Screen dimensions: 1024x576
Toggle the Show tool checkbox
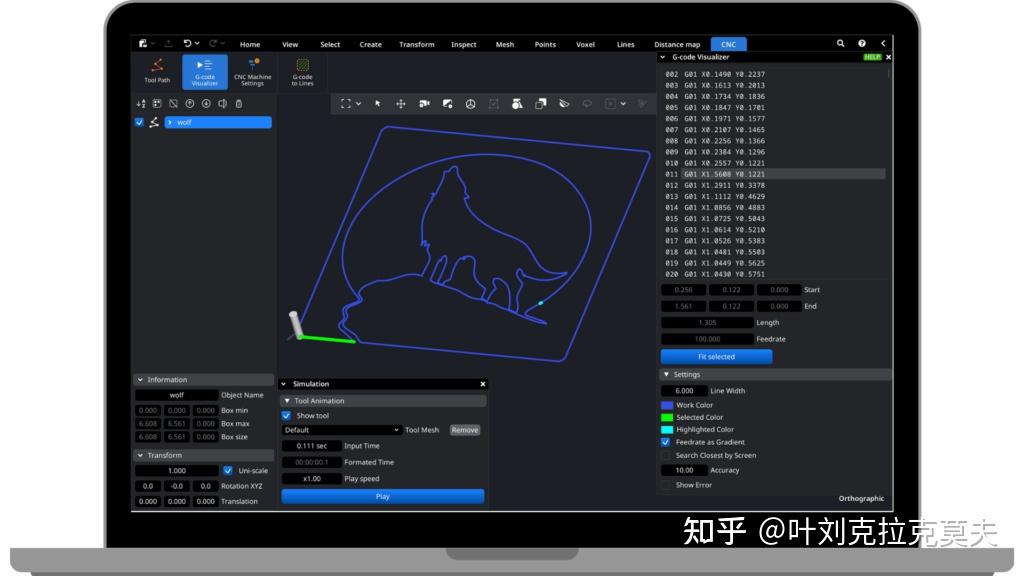[x=286, y=415]
